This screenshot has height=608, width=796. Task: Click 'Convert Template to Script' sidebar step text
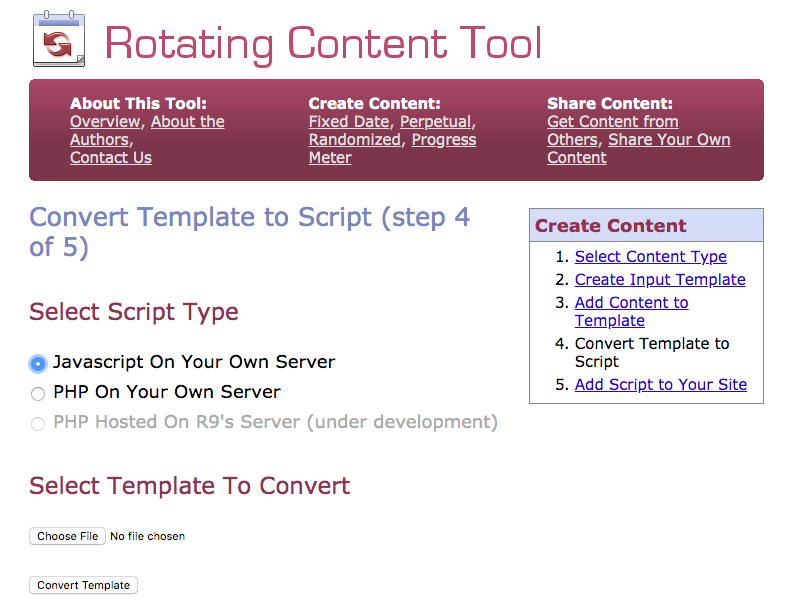coord(652,352)
